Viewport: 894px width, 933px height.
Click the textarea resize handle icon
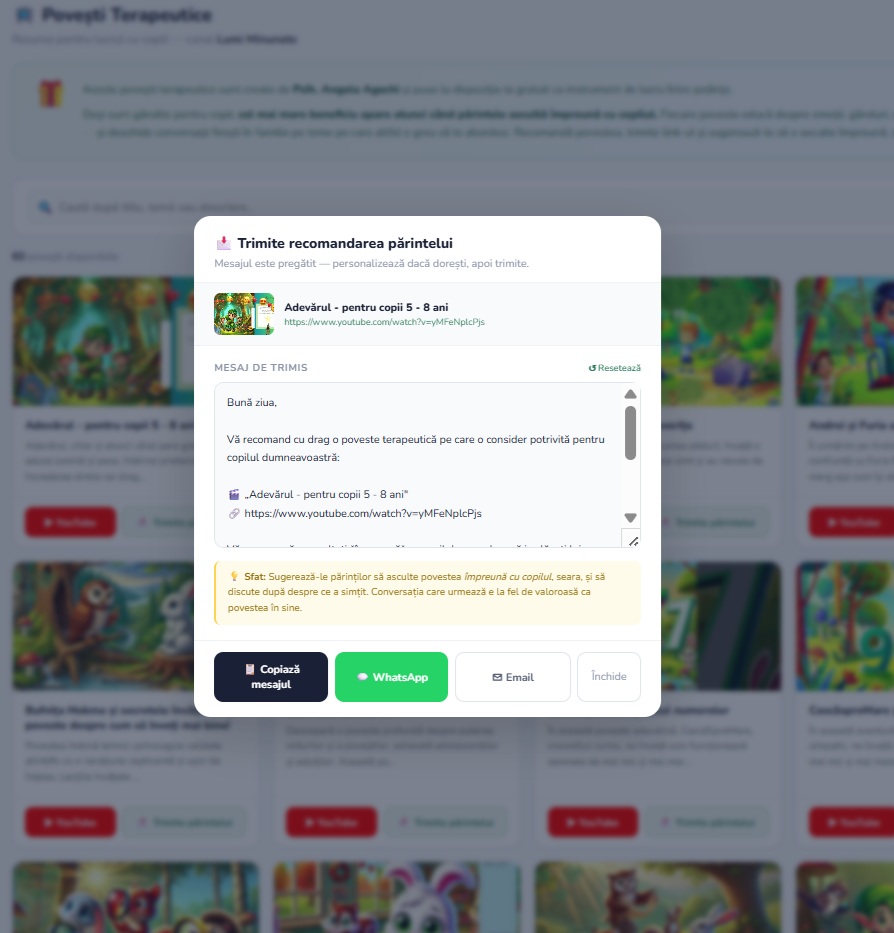point(632,538)
